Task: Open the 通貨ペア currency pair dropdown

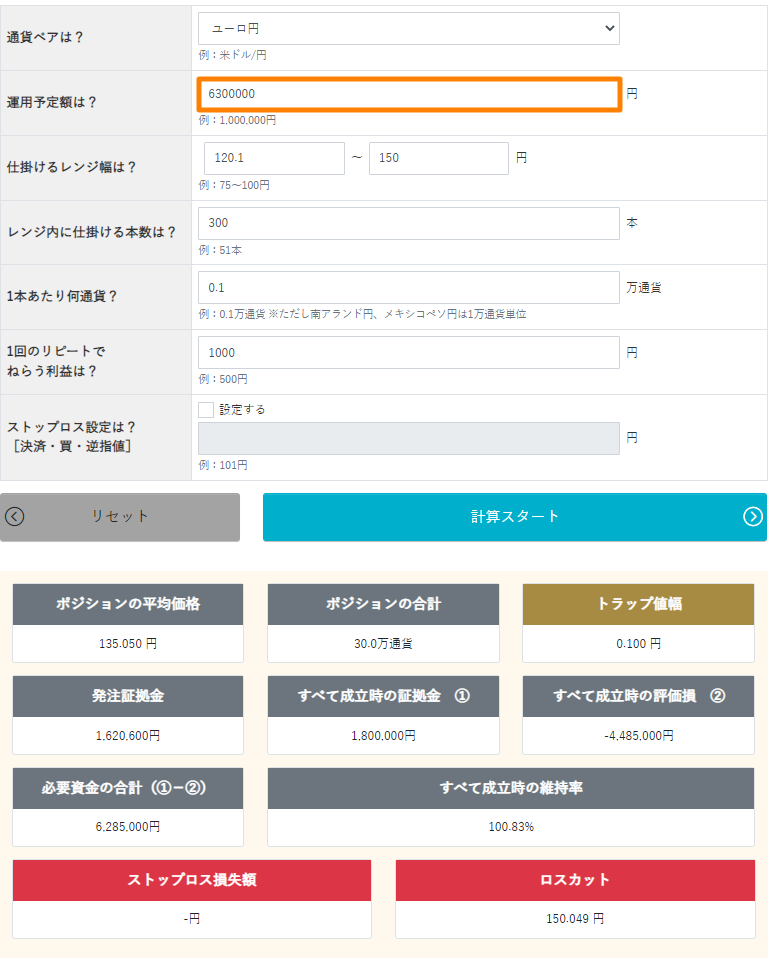Action: coord(408,29)
